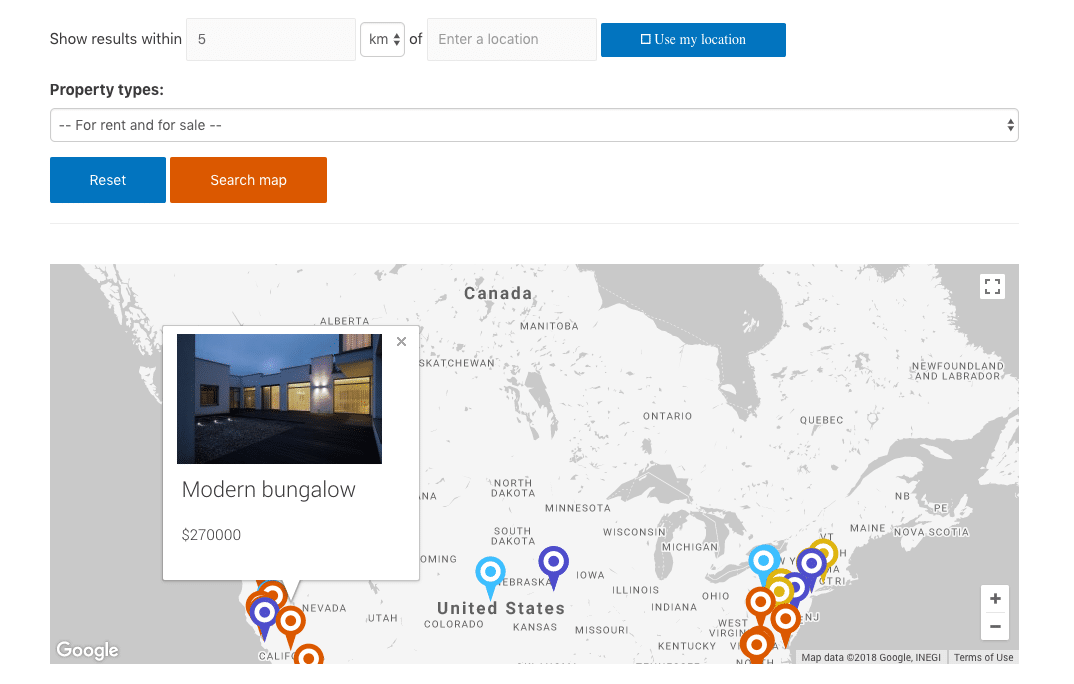Focus the radius distance input field
This screenshot has height=684, width=1074.
pos(271,40)
